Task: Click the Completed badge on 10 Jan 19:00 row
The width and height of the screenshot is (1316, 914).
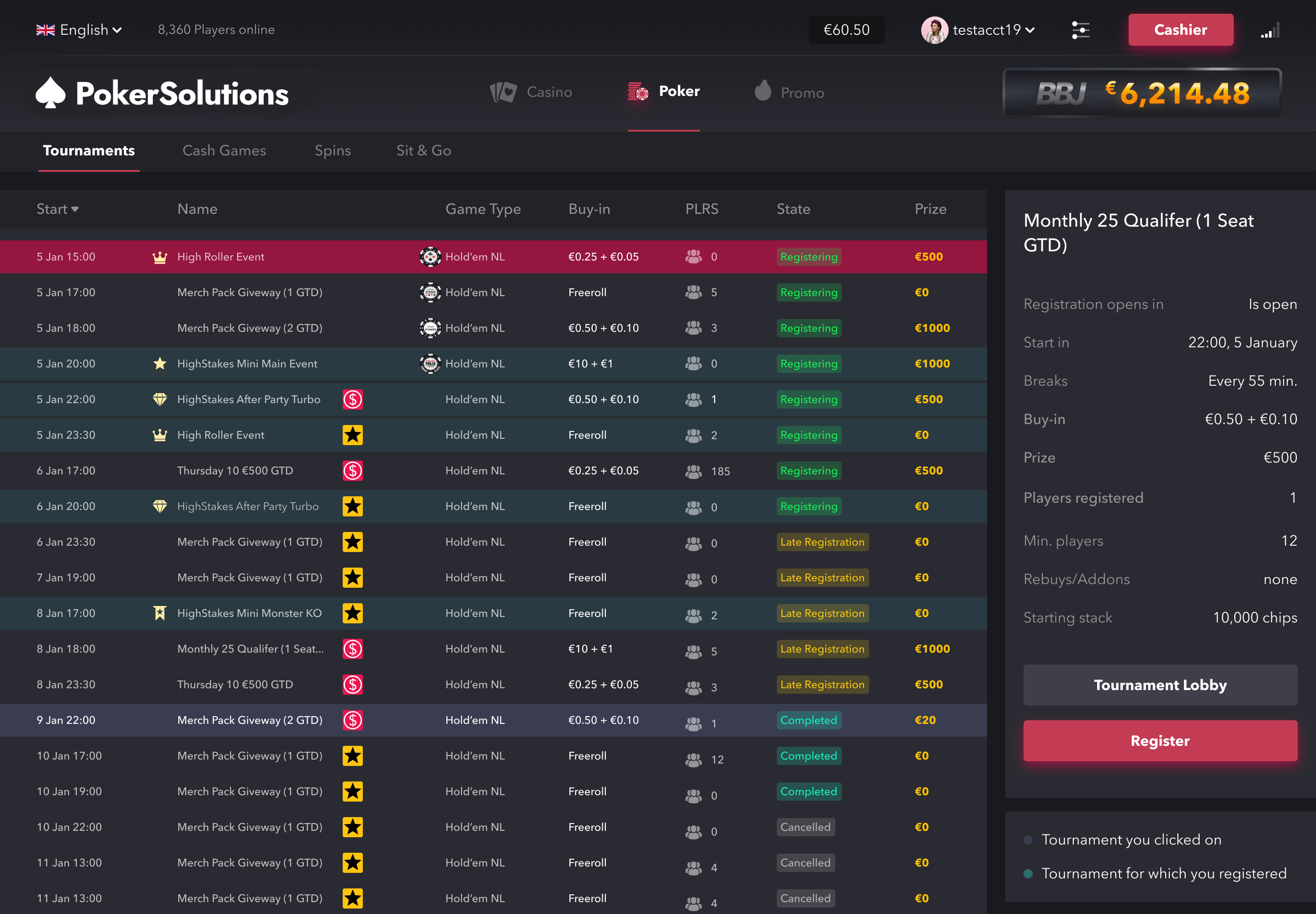Action: (809, 792)
